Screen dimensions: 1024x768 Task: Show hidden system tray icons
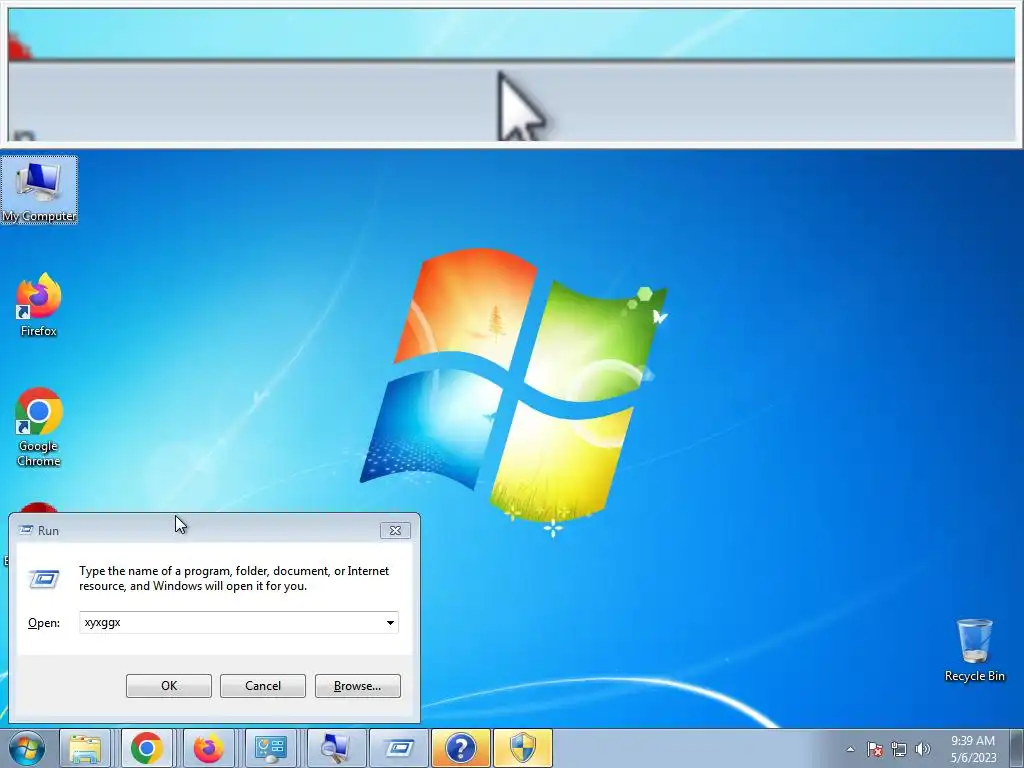point(850,749)
